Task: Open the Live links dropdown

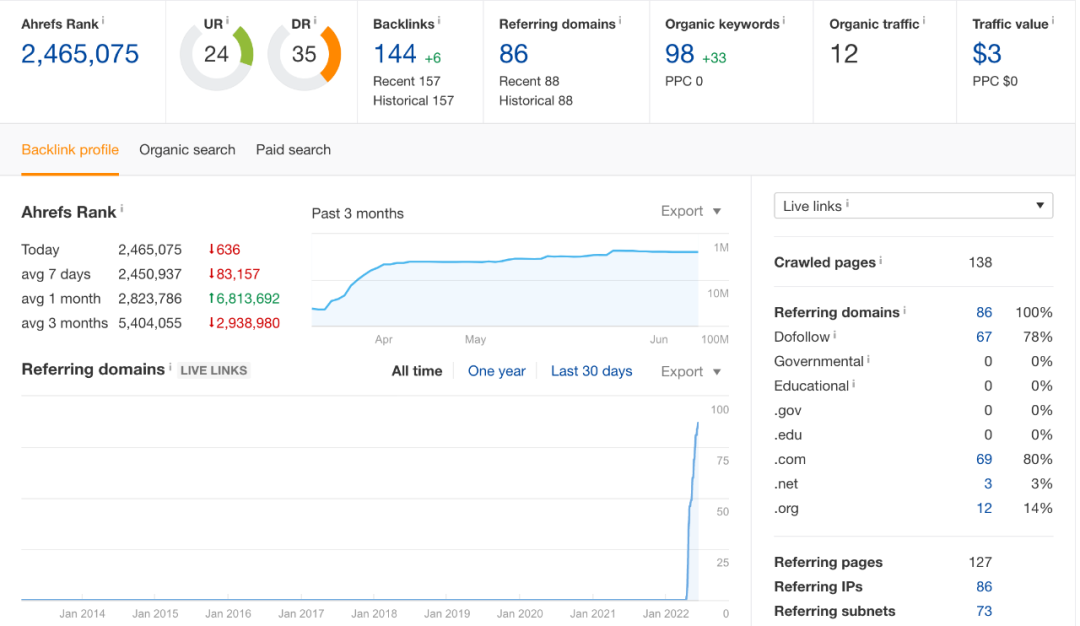Action: click(913, 206)
